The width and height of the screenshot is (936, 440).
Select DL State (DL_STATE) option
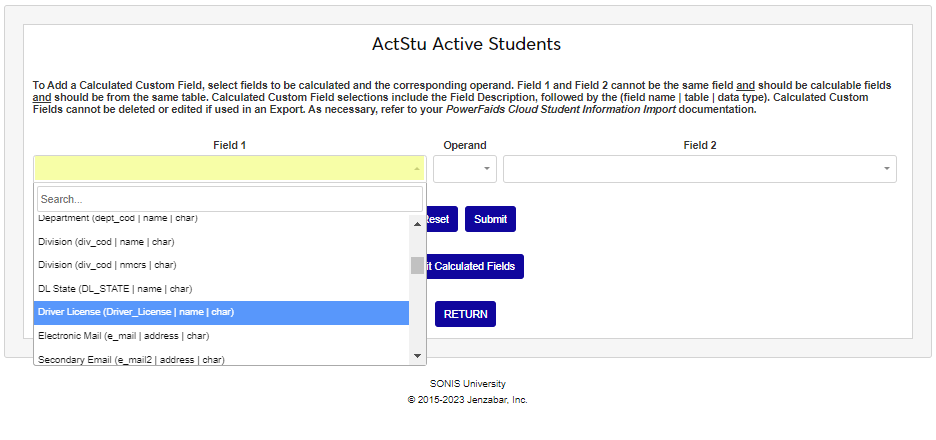click(x=115, y=289)
